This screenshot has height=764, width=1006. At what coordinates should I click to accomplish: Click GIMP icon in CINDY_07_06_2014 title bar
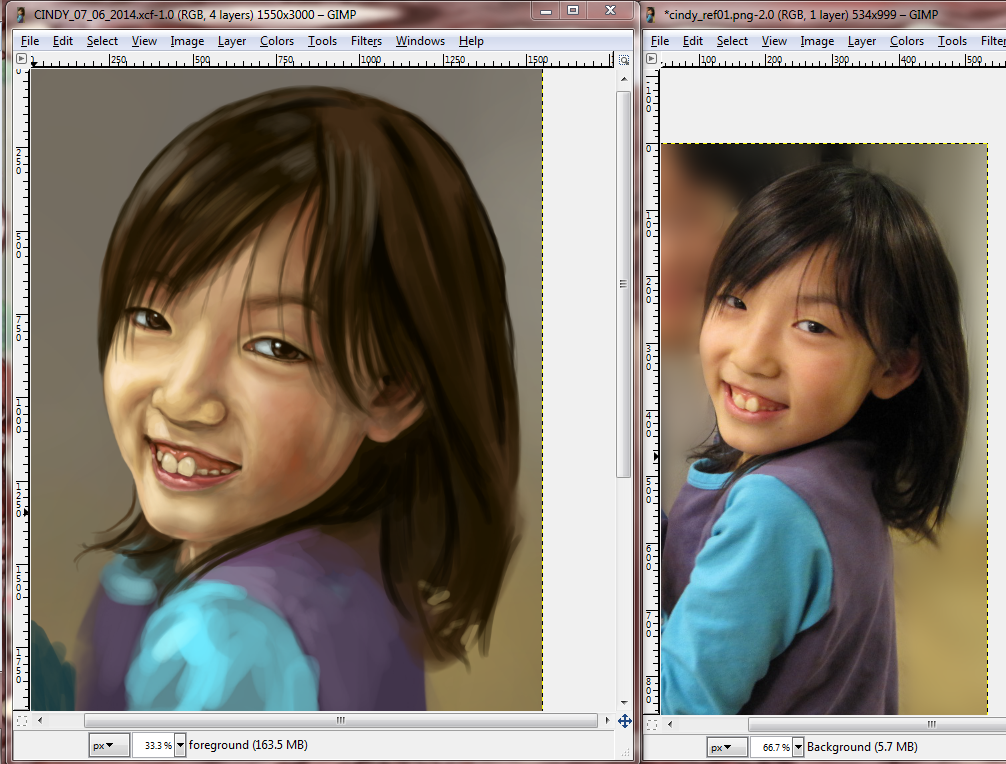coord(20,15)
